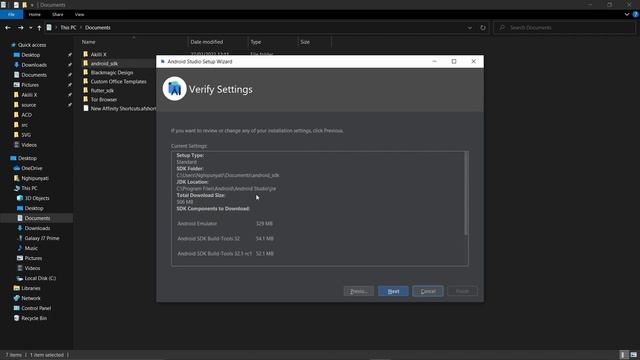640x360 pixels.
Task: Switch to details view icon in status bar
Action: click(x=623, y=355)
